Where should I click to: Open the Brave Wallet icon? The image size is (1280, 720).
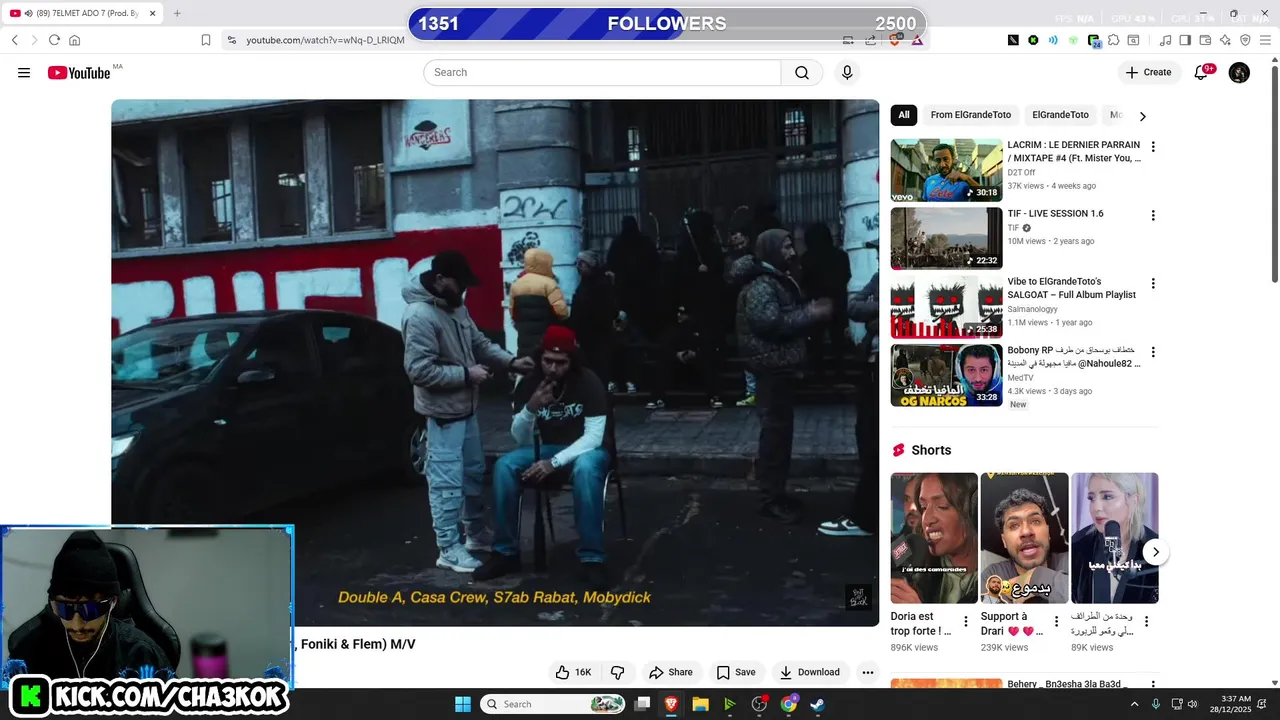coord(1205,40)
